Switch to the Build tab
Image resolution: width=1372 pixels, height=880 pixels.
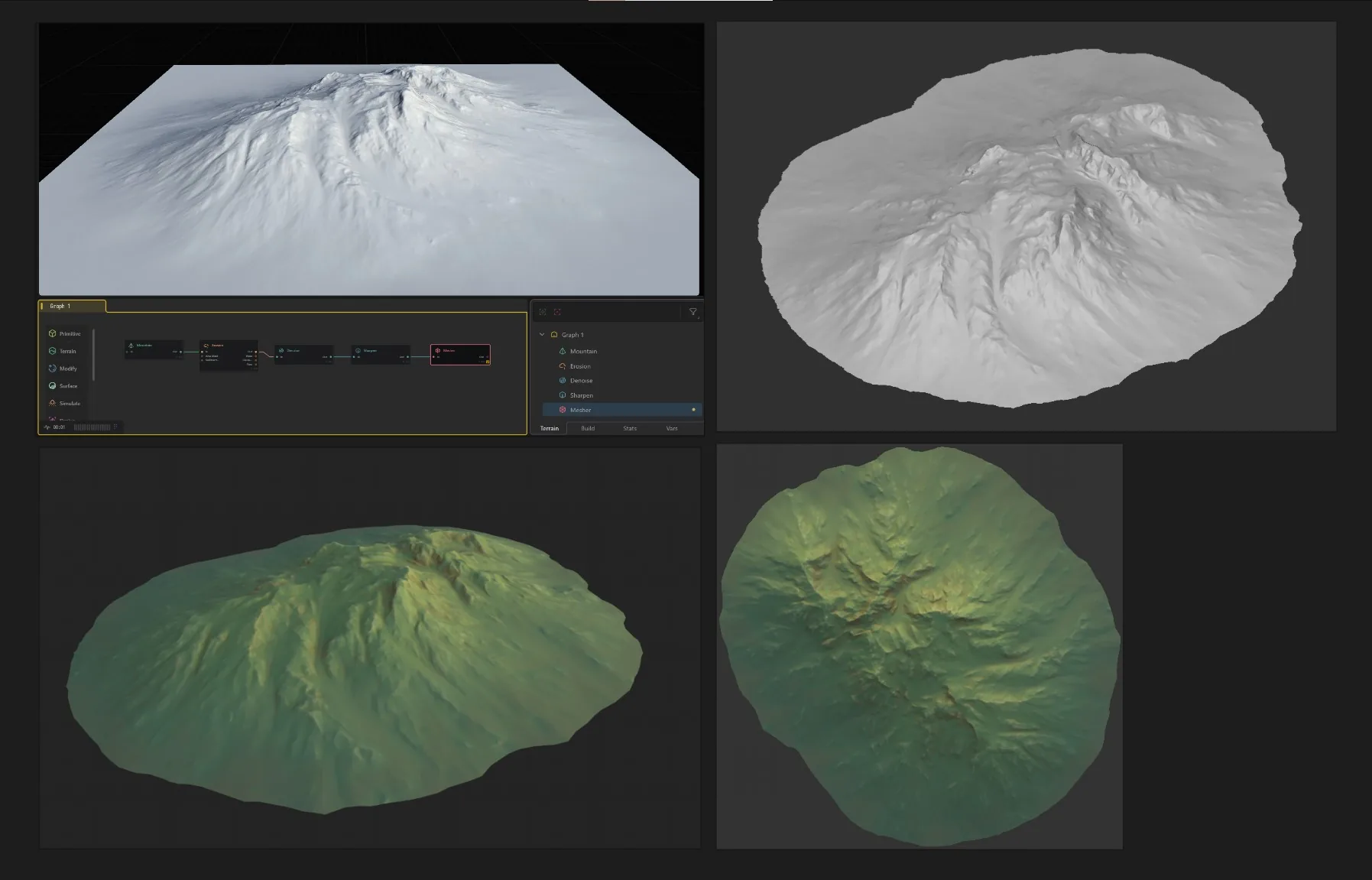click(x=588, y=428)
